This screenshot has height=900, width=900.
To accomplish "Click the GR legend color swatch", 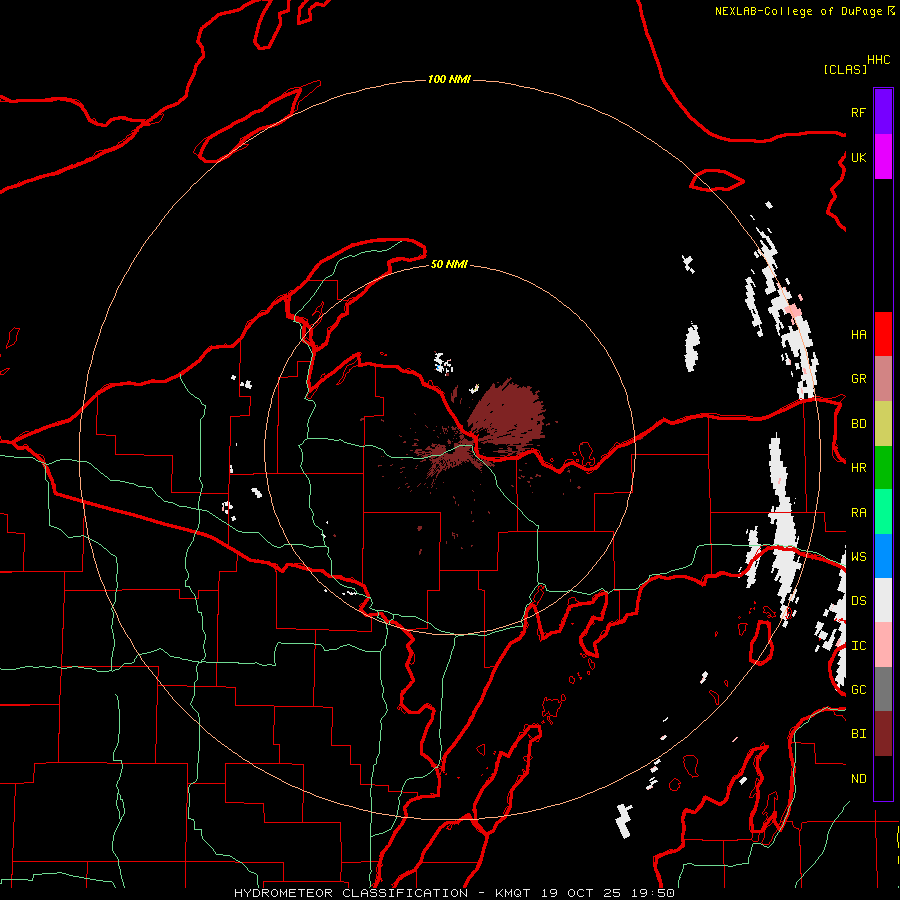I will pos(883,379).
